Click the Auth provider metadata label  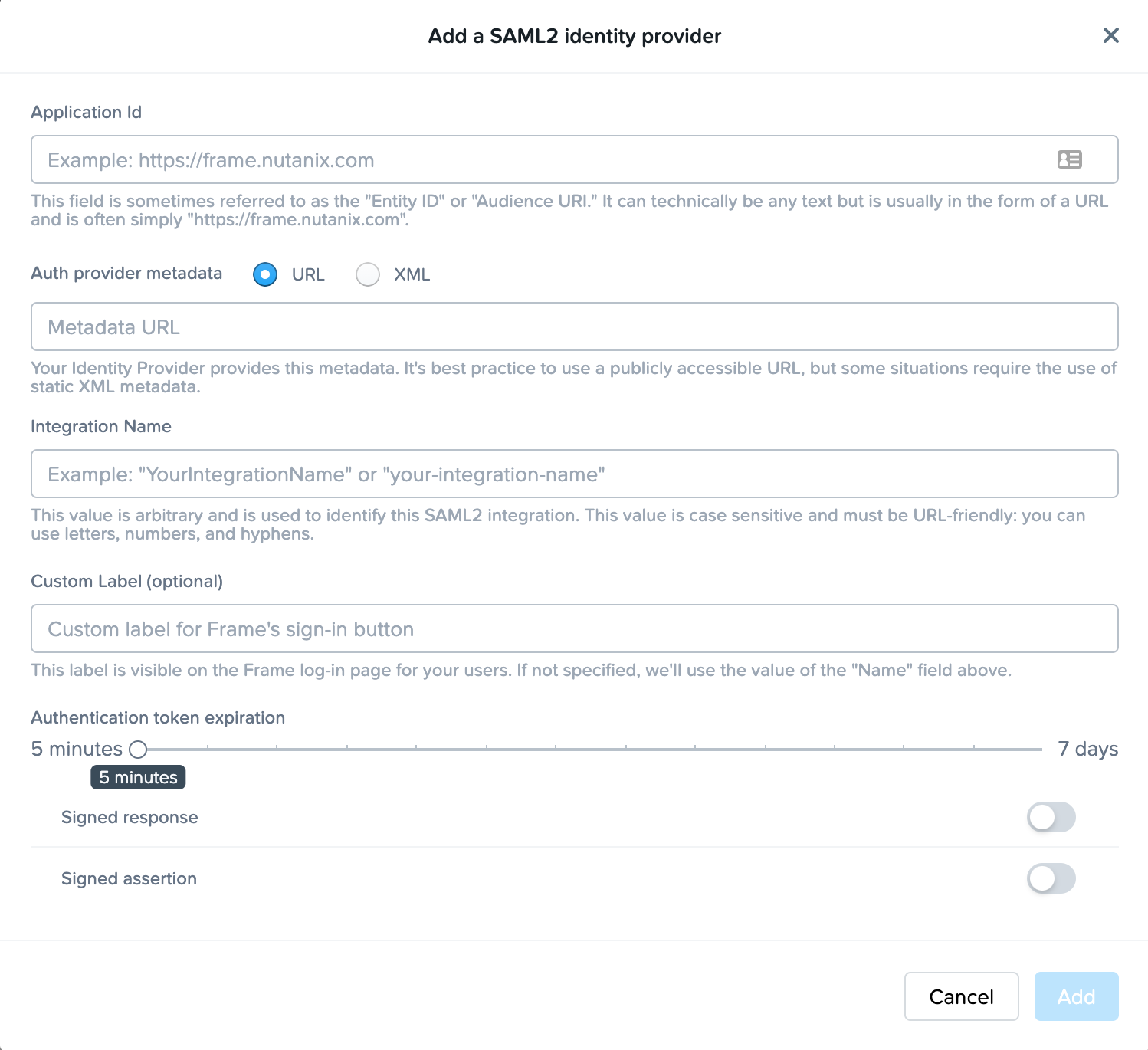tap(126, 274)
